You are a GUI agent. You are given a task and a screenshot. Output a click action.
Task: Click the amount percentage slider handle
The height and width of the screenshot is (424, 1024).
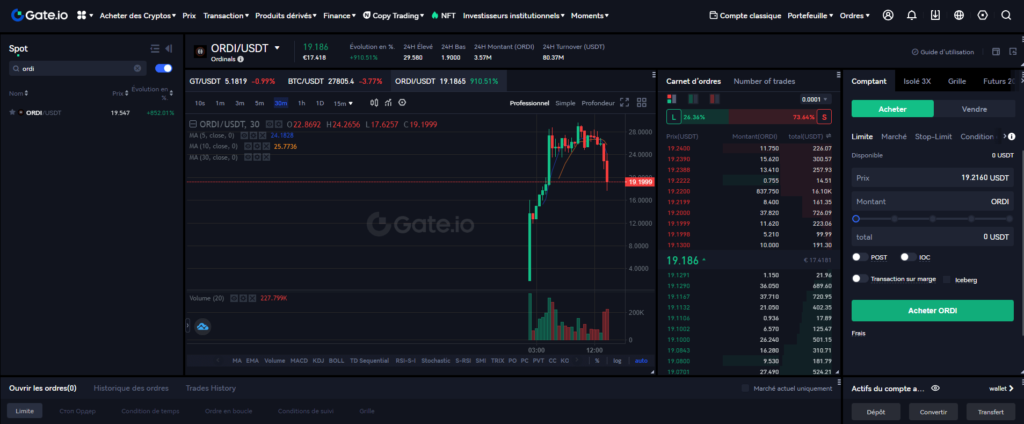point(856,219)
